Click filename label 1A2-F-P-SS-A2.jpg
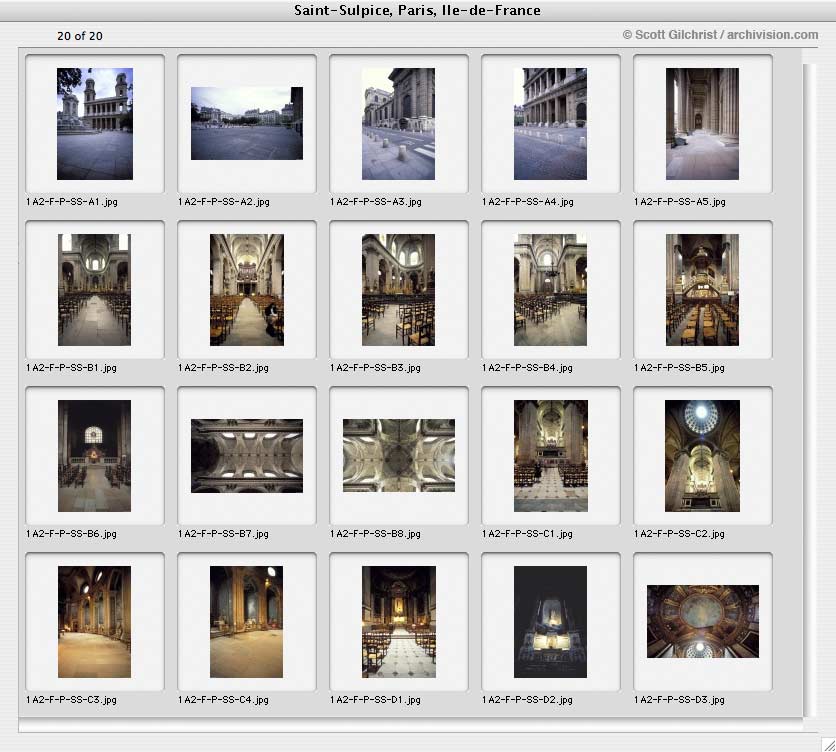 coord(224,202)
